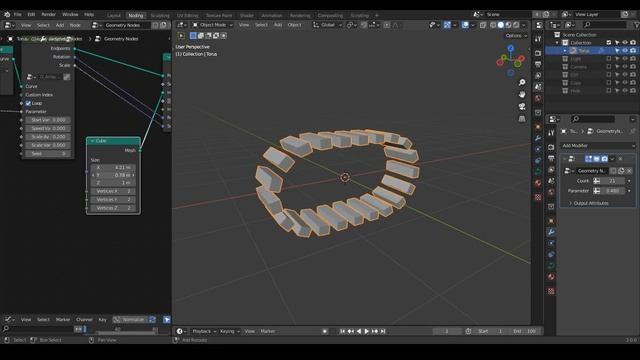The height and width of the screenshot is (360, 640).
Task: Jump to the timeline end
Action: (x=383, y=331)
